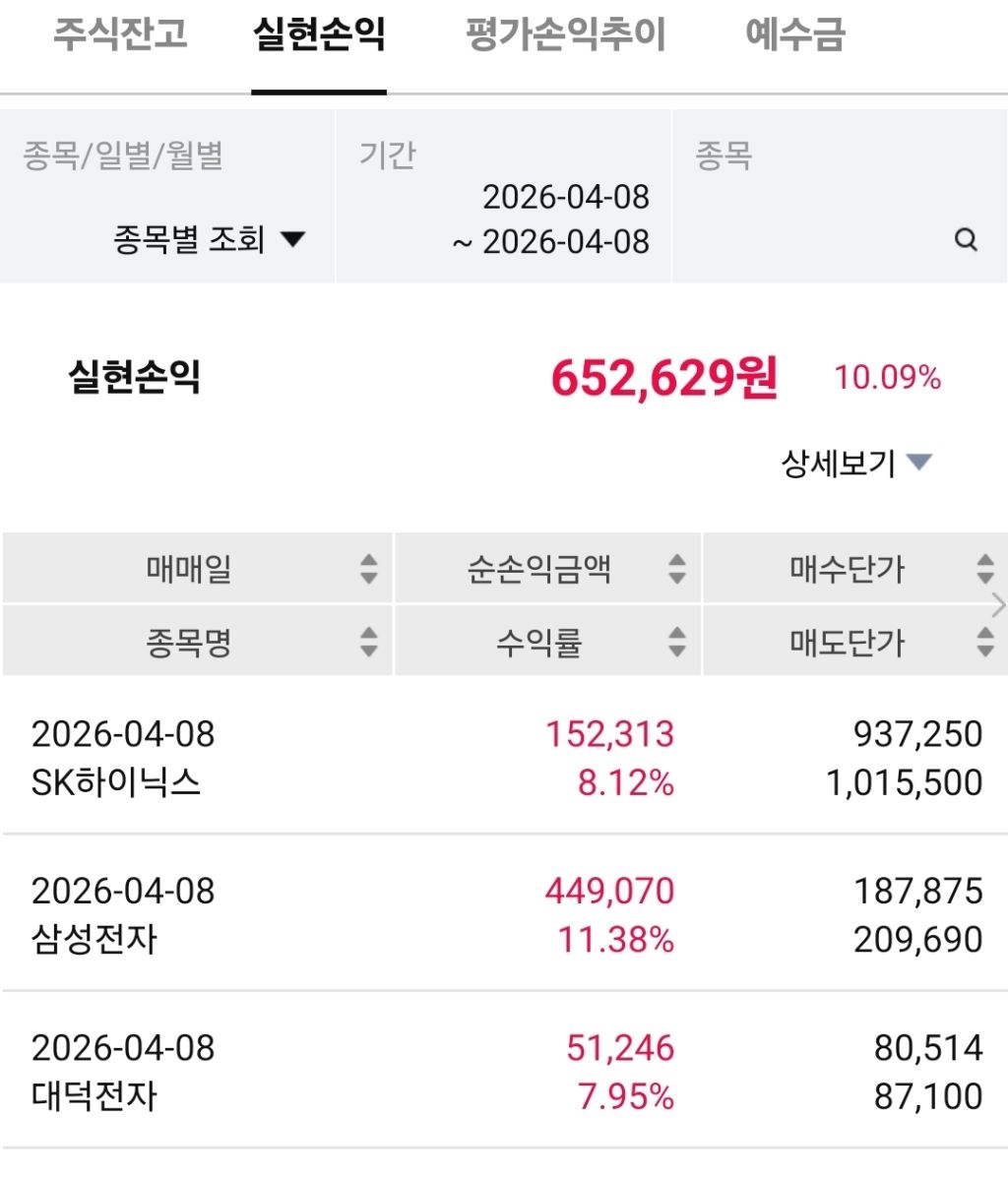Open the 삼성전자 trade row

click(504, 915)
